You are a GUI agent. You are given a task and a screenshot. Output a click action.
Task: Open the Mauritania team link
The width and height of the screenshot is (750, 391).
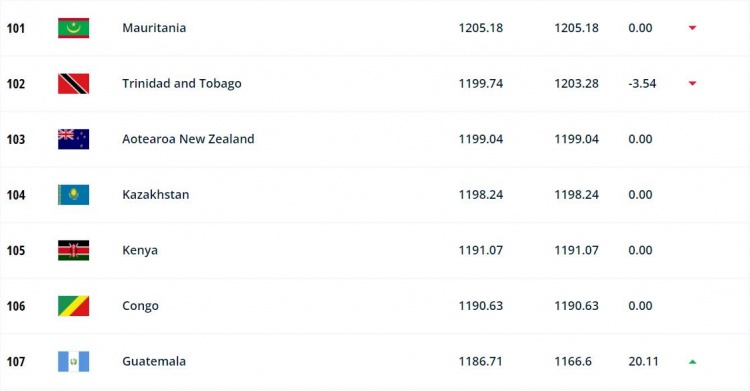154,28
